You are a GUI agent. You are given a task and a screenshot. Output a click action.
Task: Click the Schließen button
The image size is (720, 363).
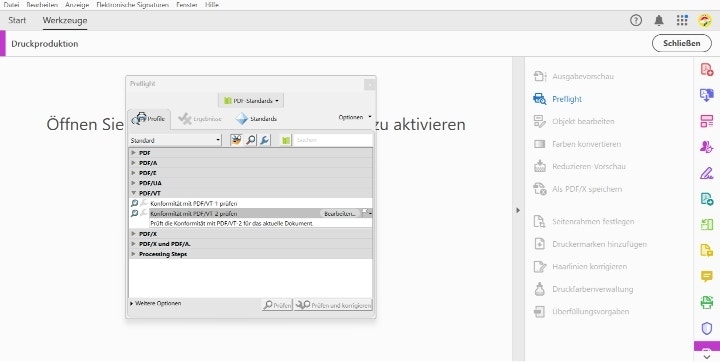pyautogui.click(x=681, y=43)
